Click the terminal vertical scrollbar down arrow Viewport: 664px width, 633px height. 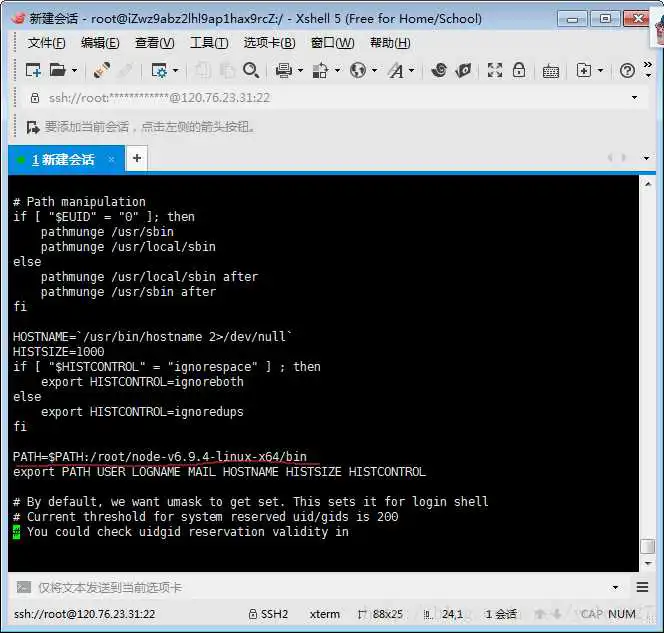tap(647, 564)
